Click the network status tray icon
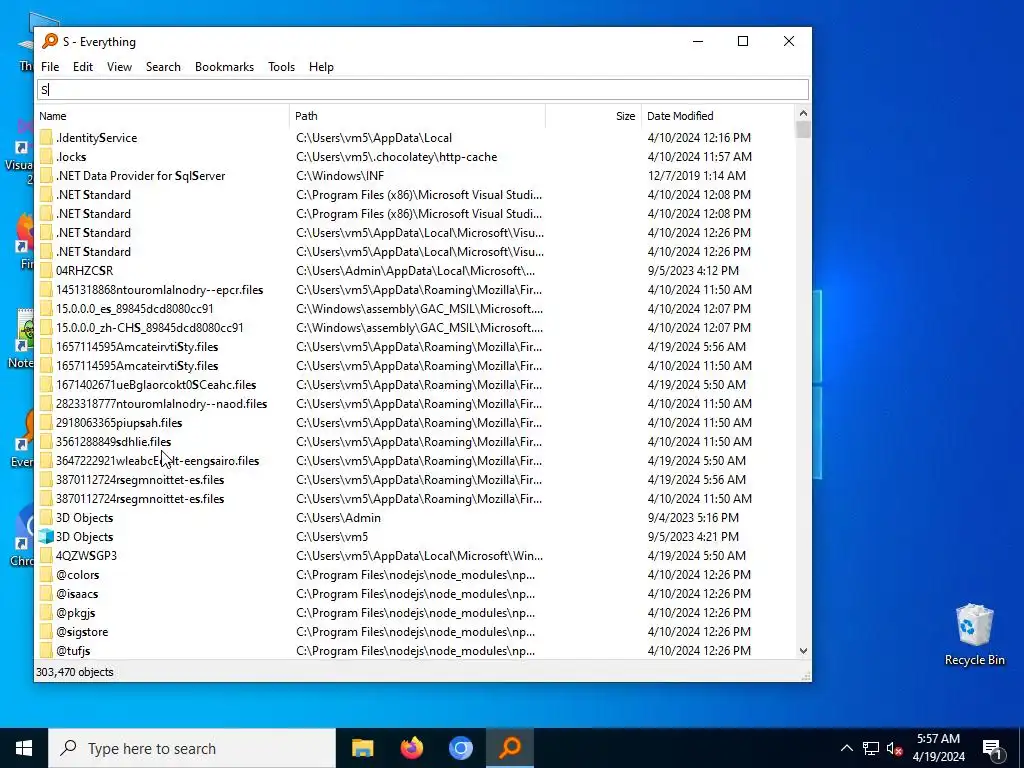Screen dimensions: 1024x768 (x=871, y=748)
